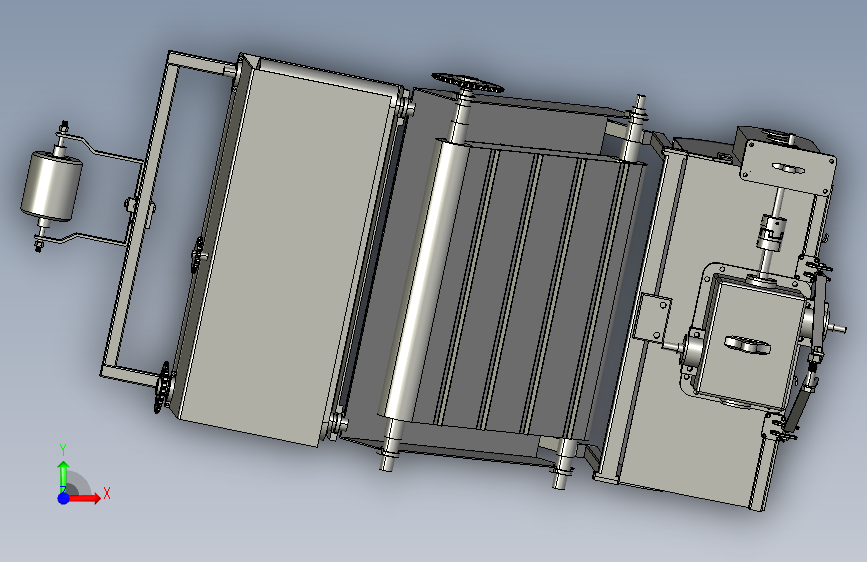This screenshot has width=867, height=562.
Task: Select the small sprocket at frame bottom-left
Action: pyautogui.click(x=162, y=388)
